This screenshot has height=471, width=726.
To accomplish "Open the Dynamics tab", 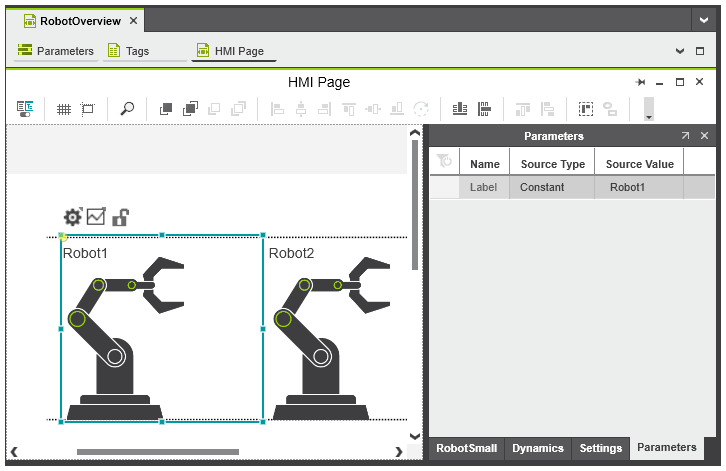I will coord(538,449).
